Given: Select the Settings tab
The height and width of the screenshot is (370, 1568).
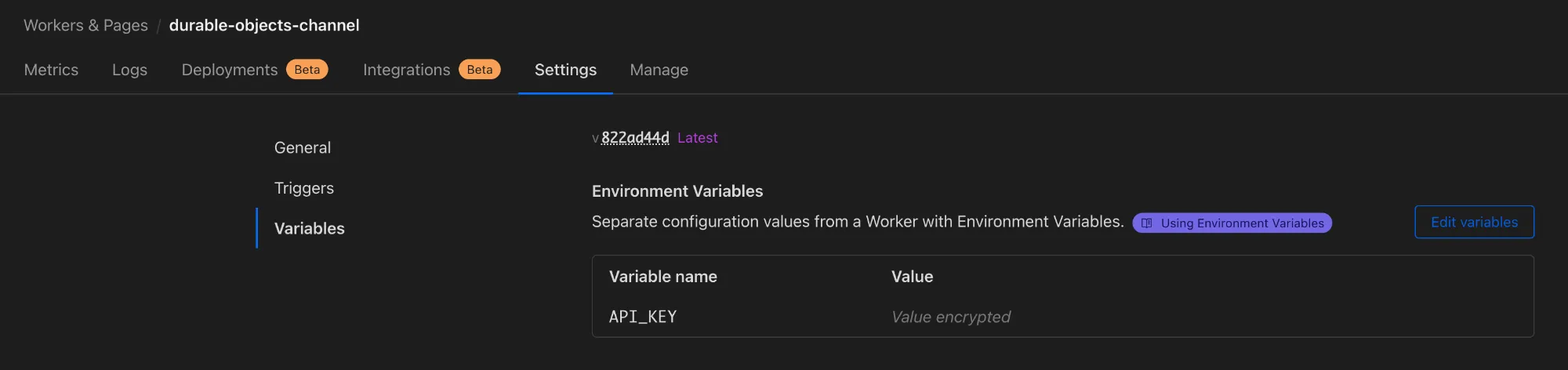Looking at the screenshot, I should click(x=565, y=70).
